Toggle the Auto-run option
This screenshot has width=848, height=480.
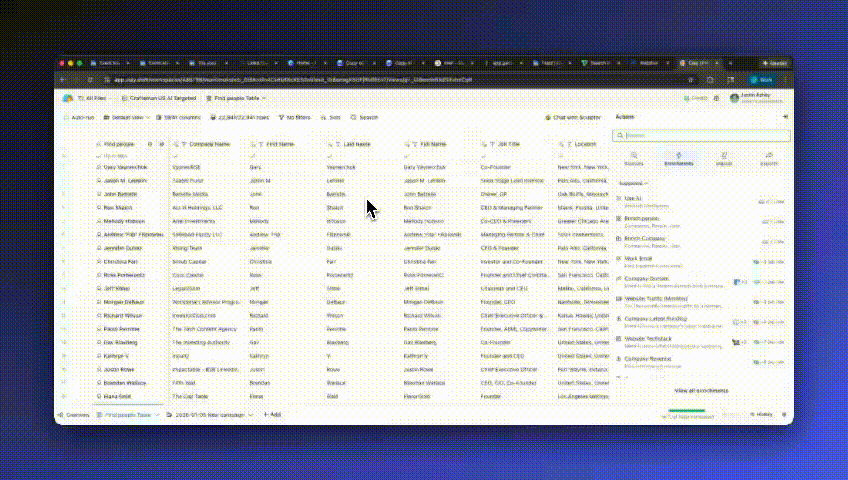[79, 117]
